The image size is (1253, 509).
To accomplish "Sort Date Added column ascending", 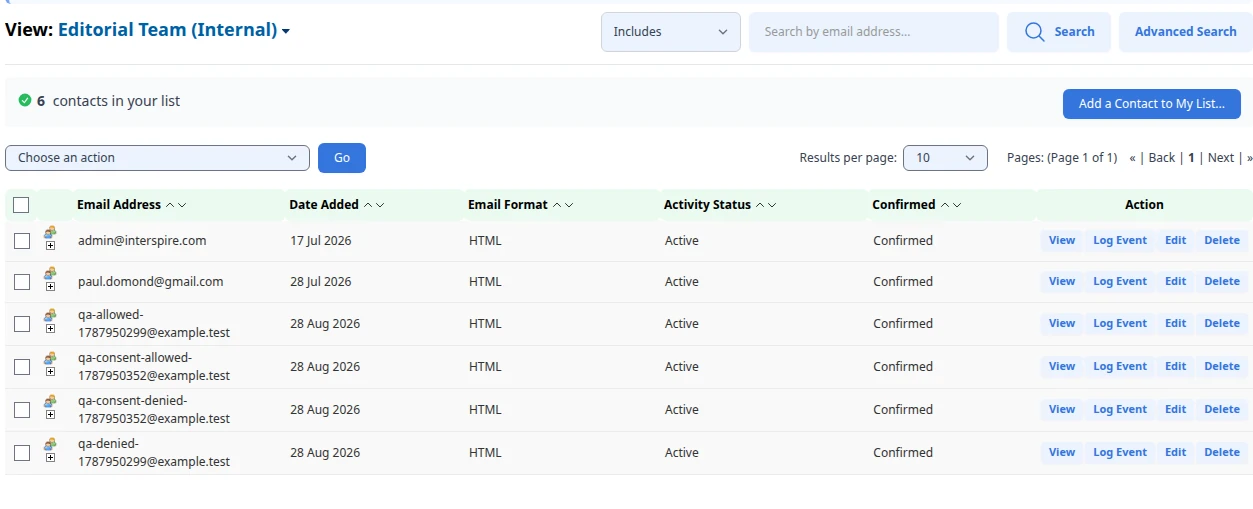I will click(368, 205).
